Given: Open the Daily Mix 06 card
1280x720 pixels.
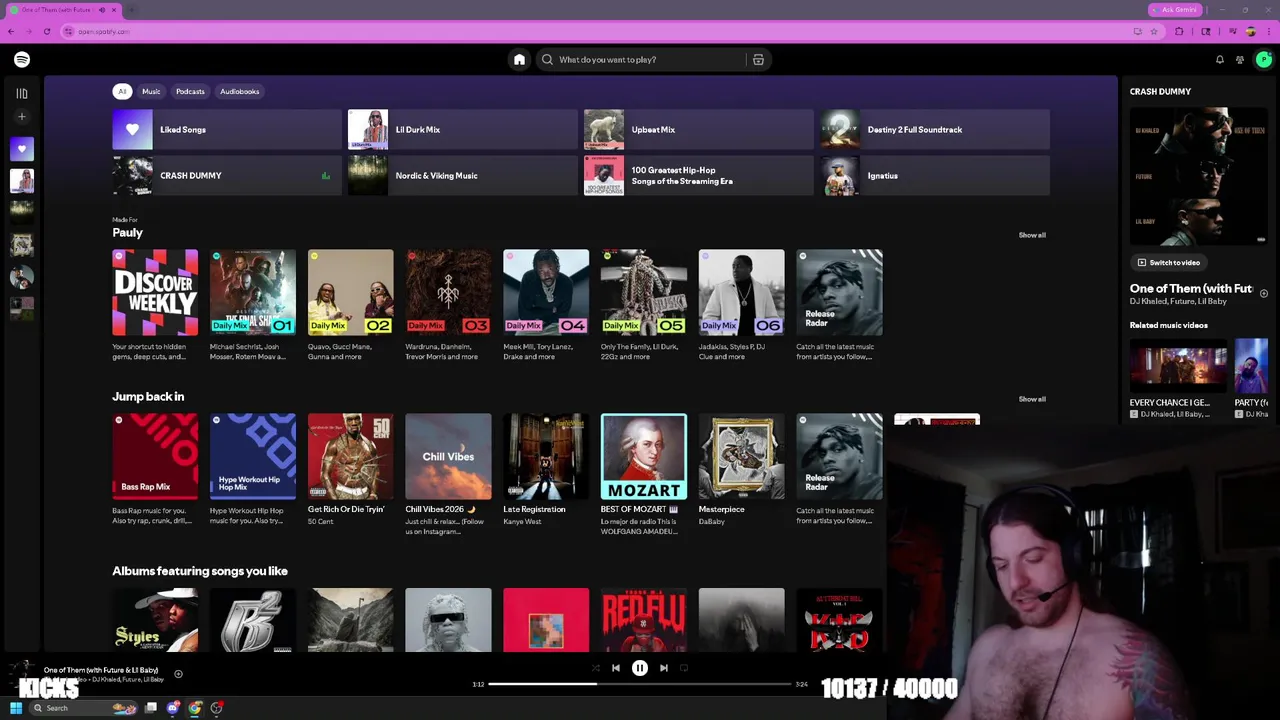Looking at the screenshot, I should (x=741, y=305).
